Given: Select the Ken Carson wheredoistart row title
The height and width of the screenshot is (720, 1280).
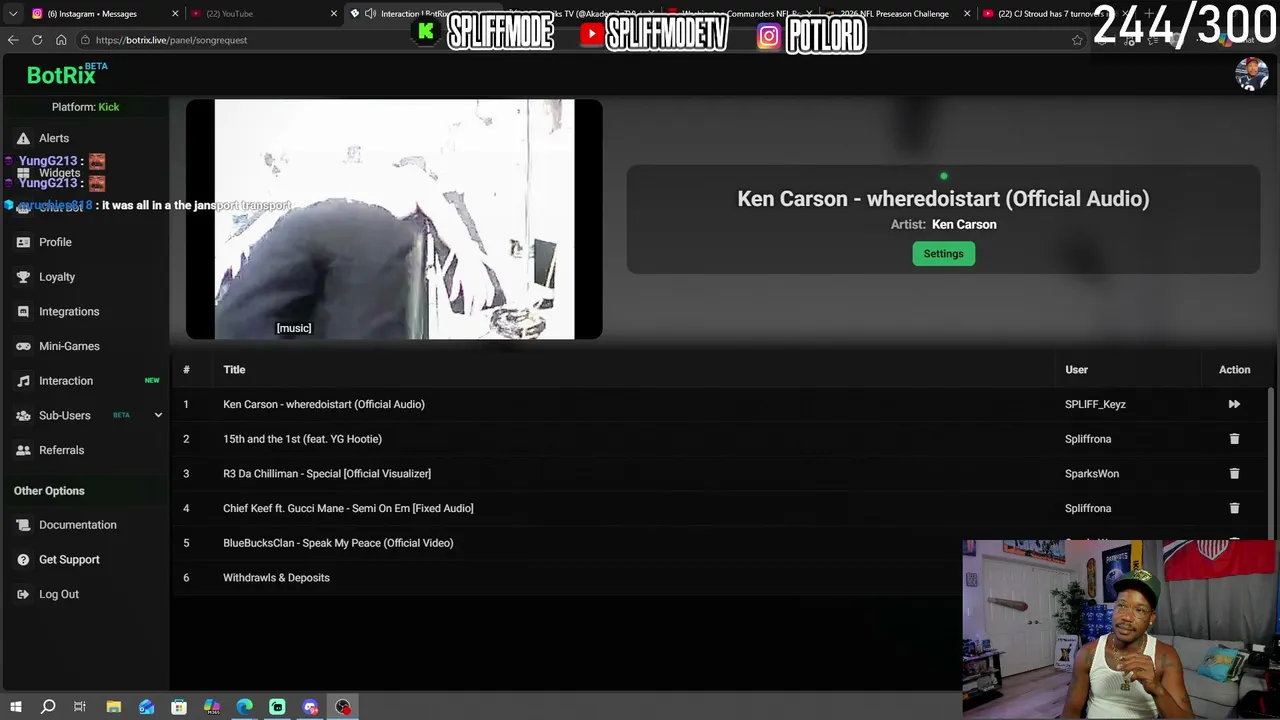Looking at the screenshot, I should [324, 404].
